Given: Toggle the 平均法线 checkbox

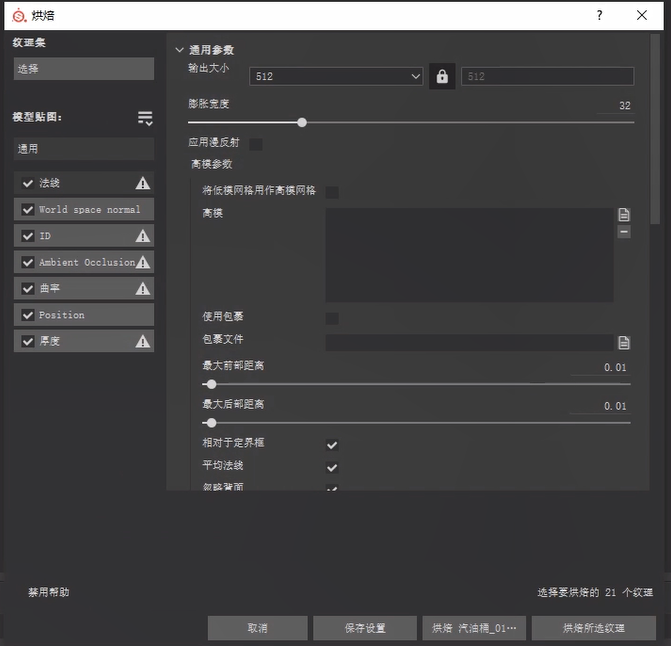Looking at the screenshot, I should coord(332,467).
